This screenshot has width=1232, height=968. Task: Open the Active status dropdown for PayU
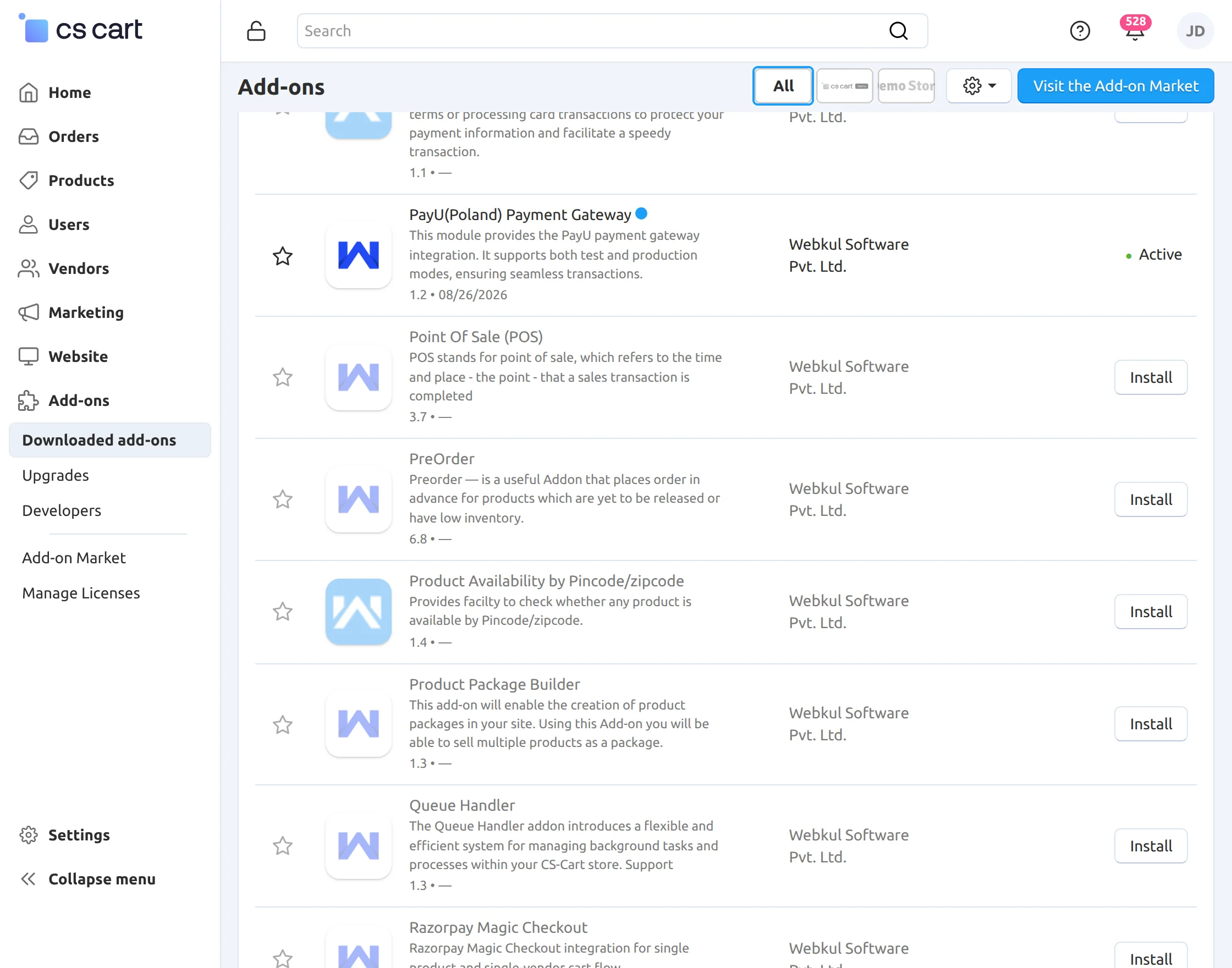[1154, 255]
